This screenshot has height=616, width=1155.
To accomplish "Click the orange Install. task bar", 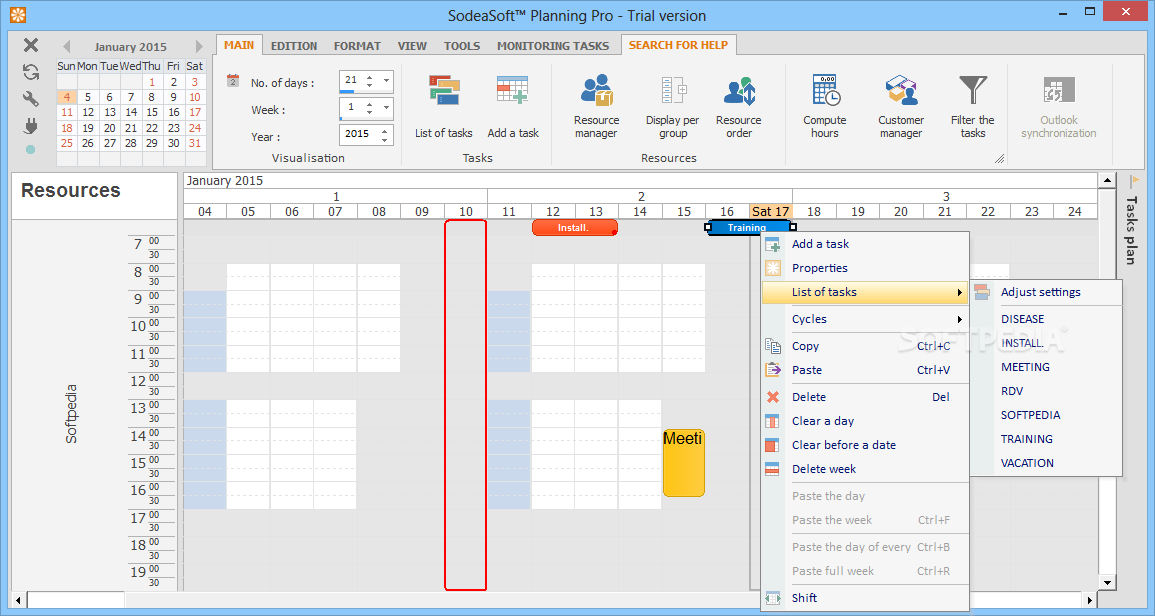I will tap(575, 228).
